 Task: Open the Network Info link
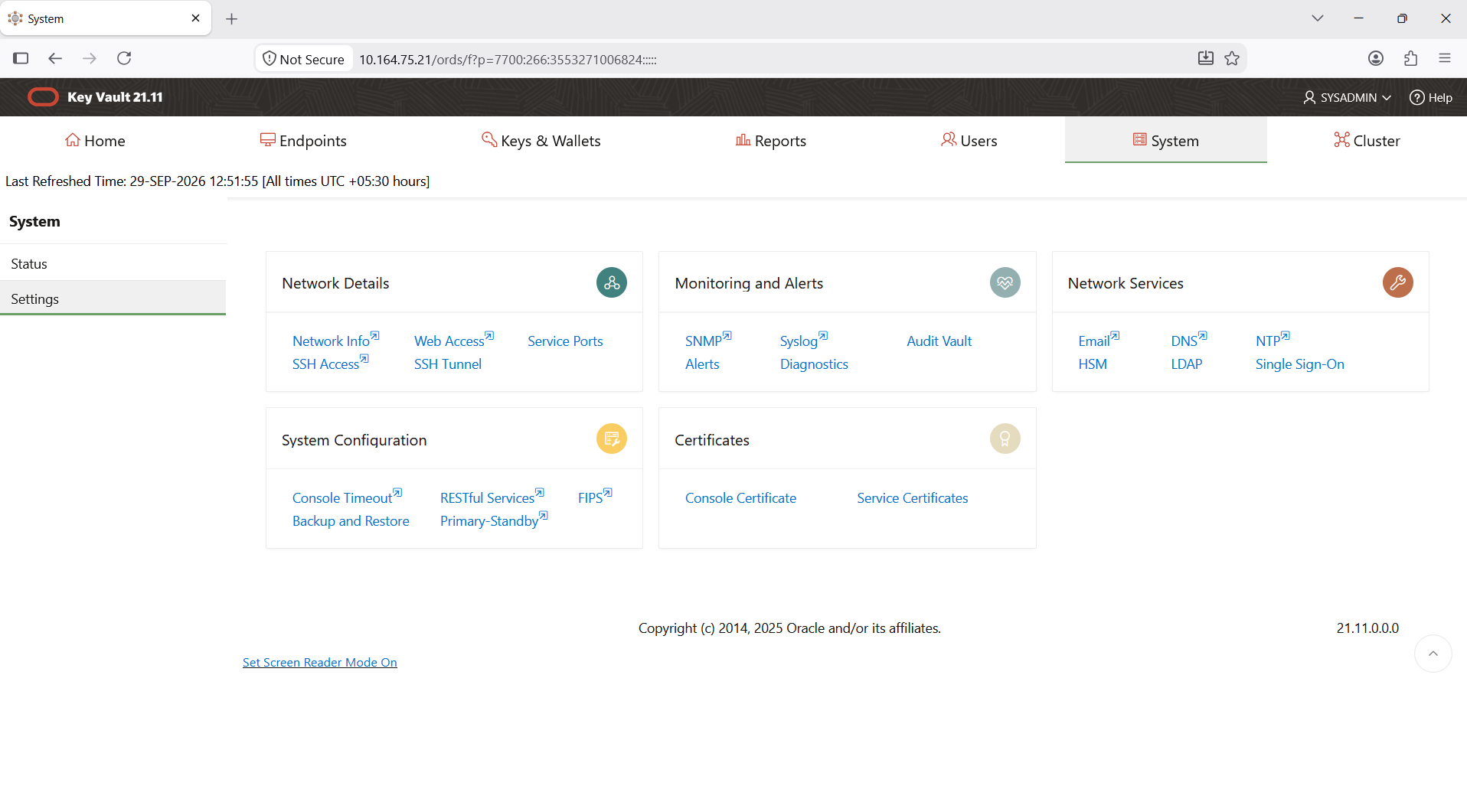335,341
